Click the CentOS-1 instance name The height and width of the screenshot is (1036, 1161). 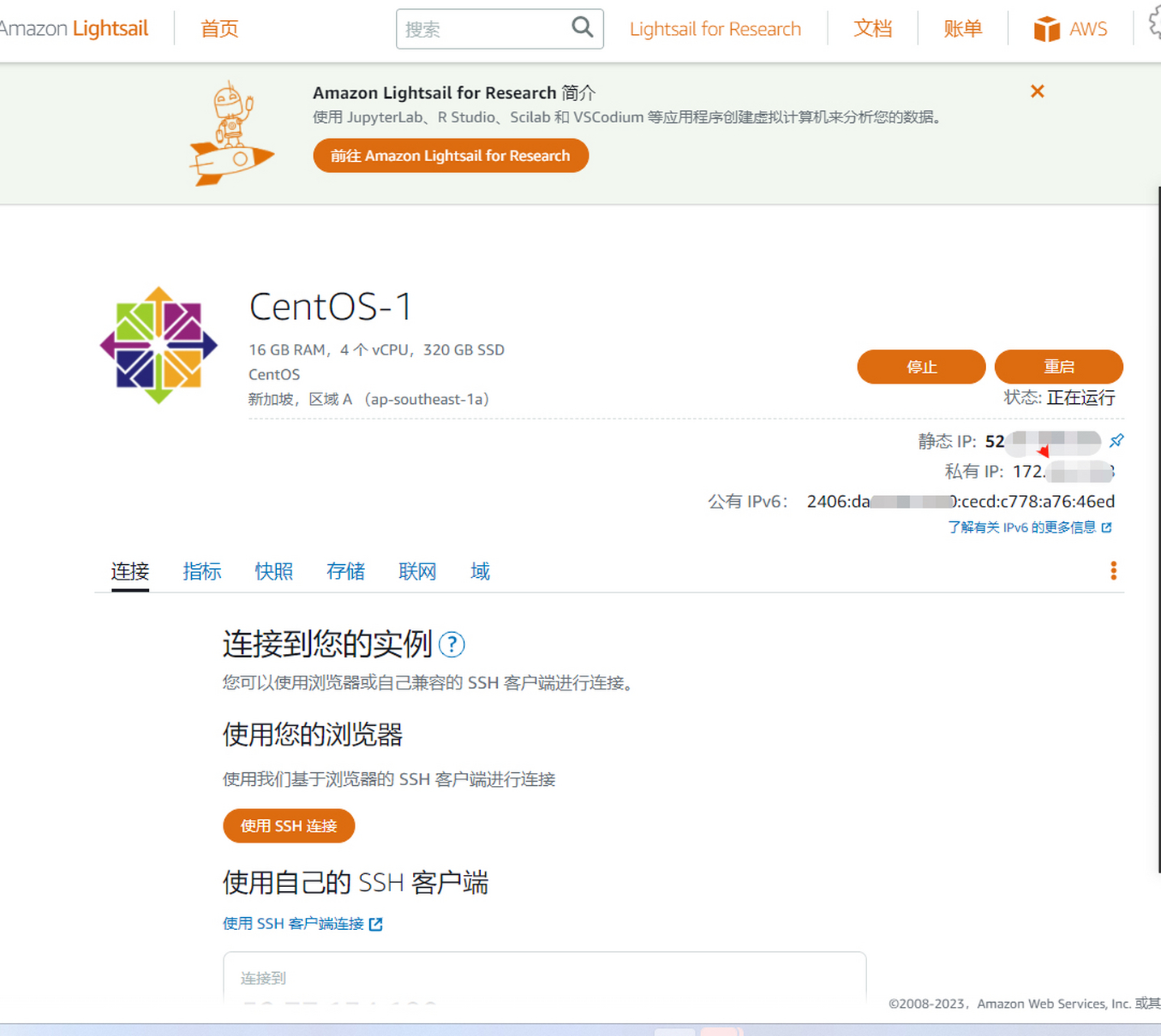click(331, 307)
